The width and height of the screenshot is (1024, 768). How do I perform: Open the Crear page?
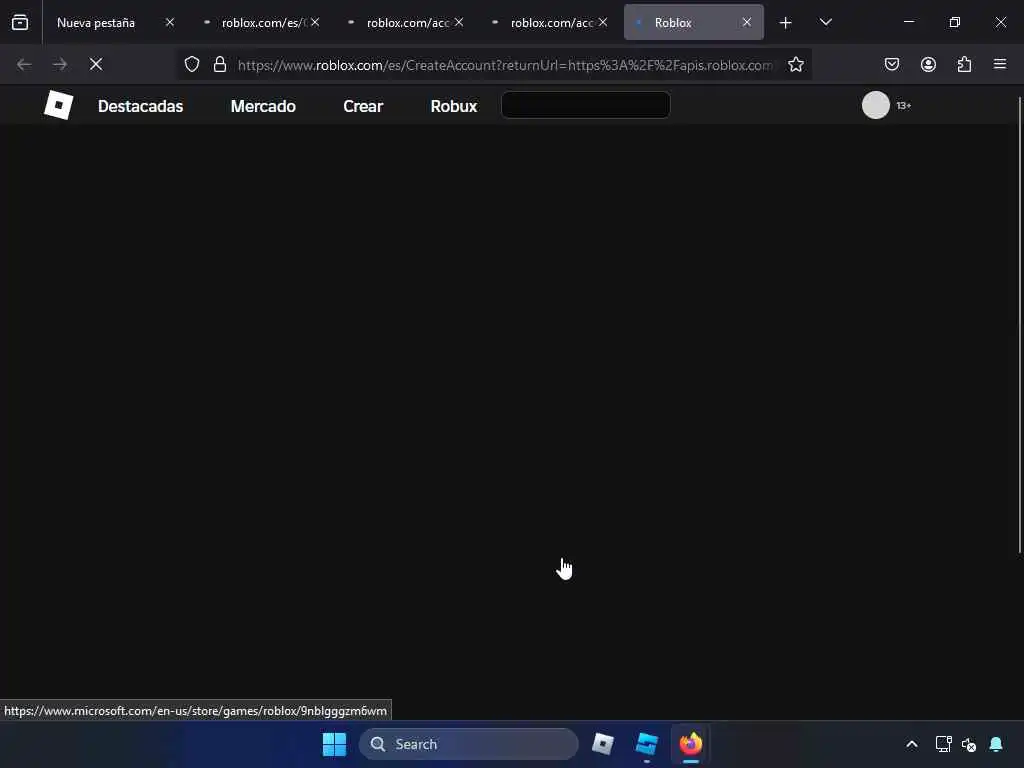[363, 106]
